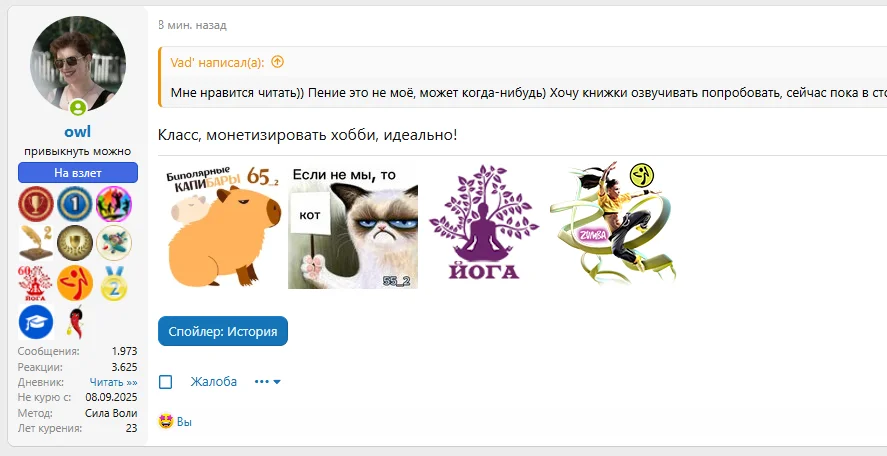Click the silver number 2 medal badge
This screenshot has height=456, width=887.
click(x=114, y=283)
